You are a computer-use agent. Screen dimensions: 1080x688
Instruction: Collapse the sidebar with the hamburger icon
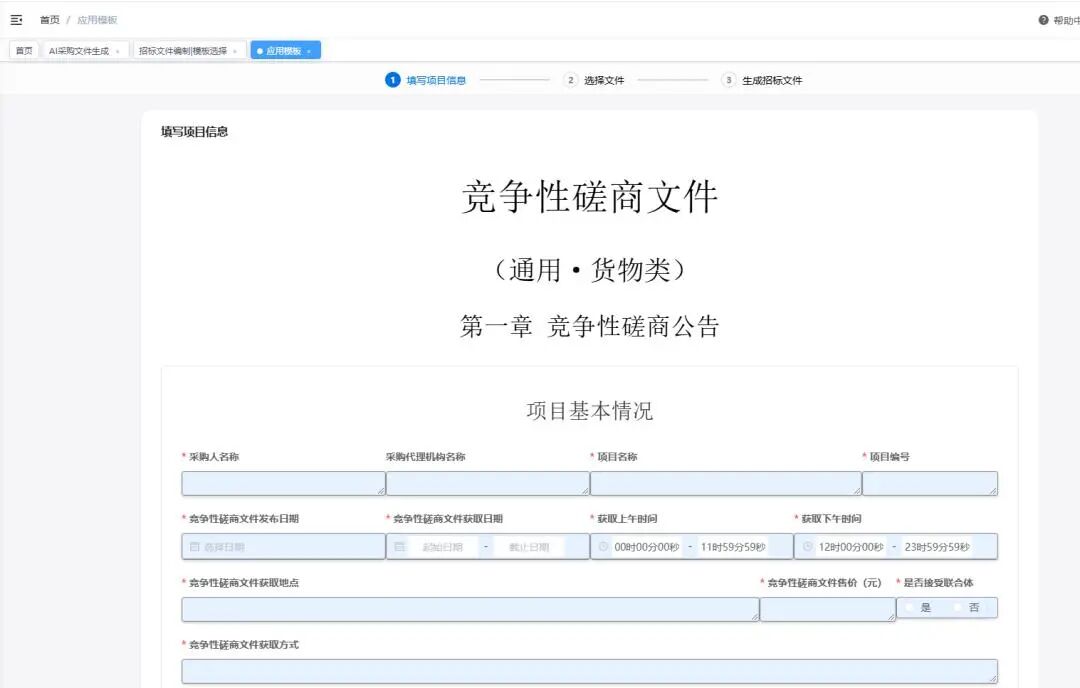(x=16, y=20)
